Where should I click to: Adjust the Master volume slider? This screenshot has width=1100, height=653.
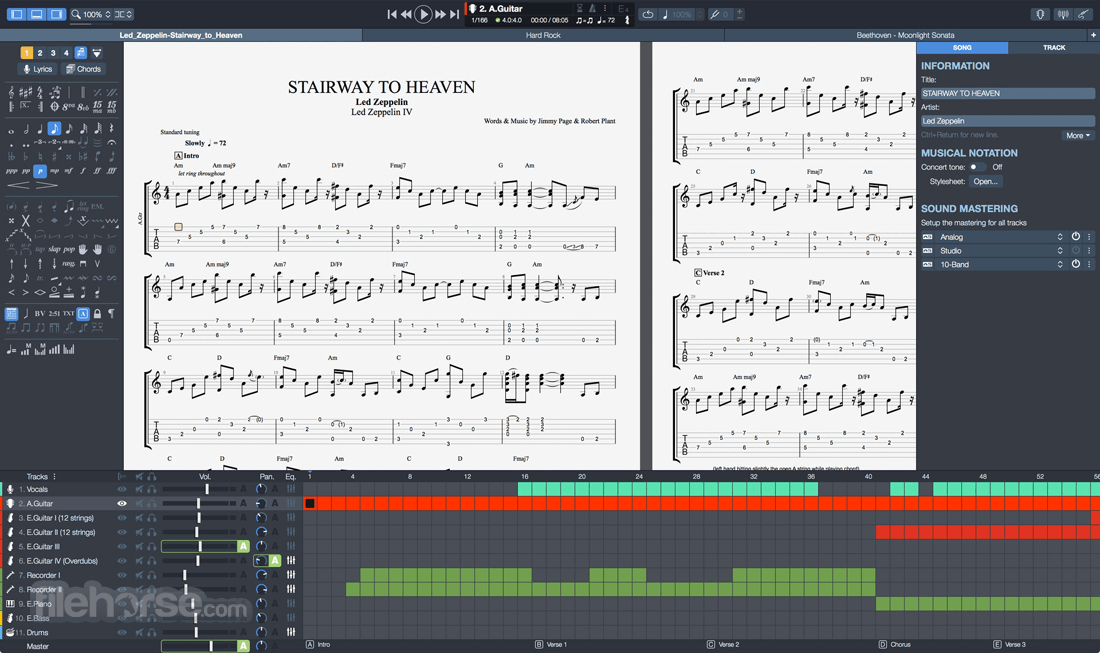click(x=199, y=646)
